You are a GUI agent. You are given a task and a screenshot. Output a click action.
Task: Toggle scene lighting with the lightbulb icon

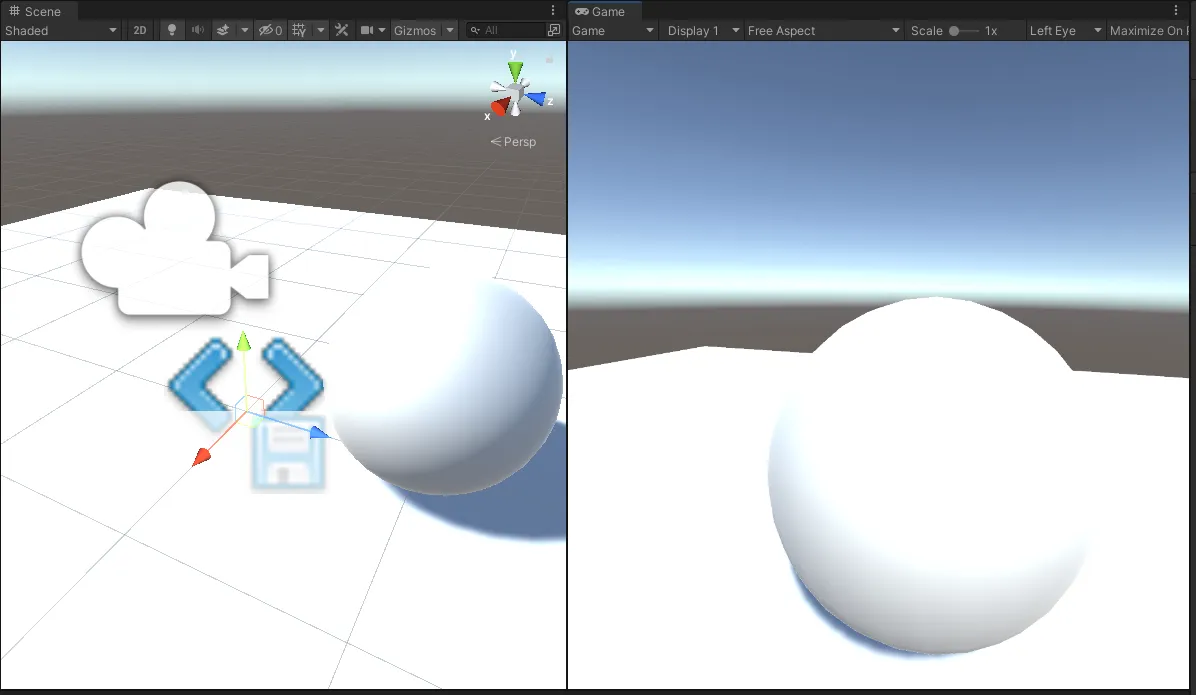(171, 30)
